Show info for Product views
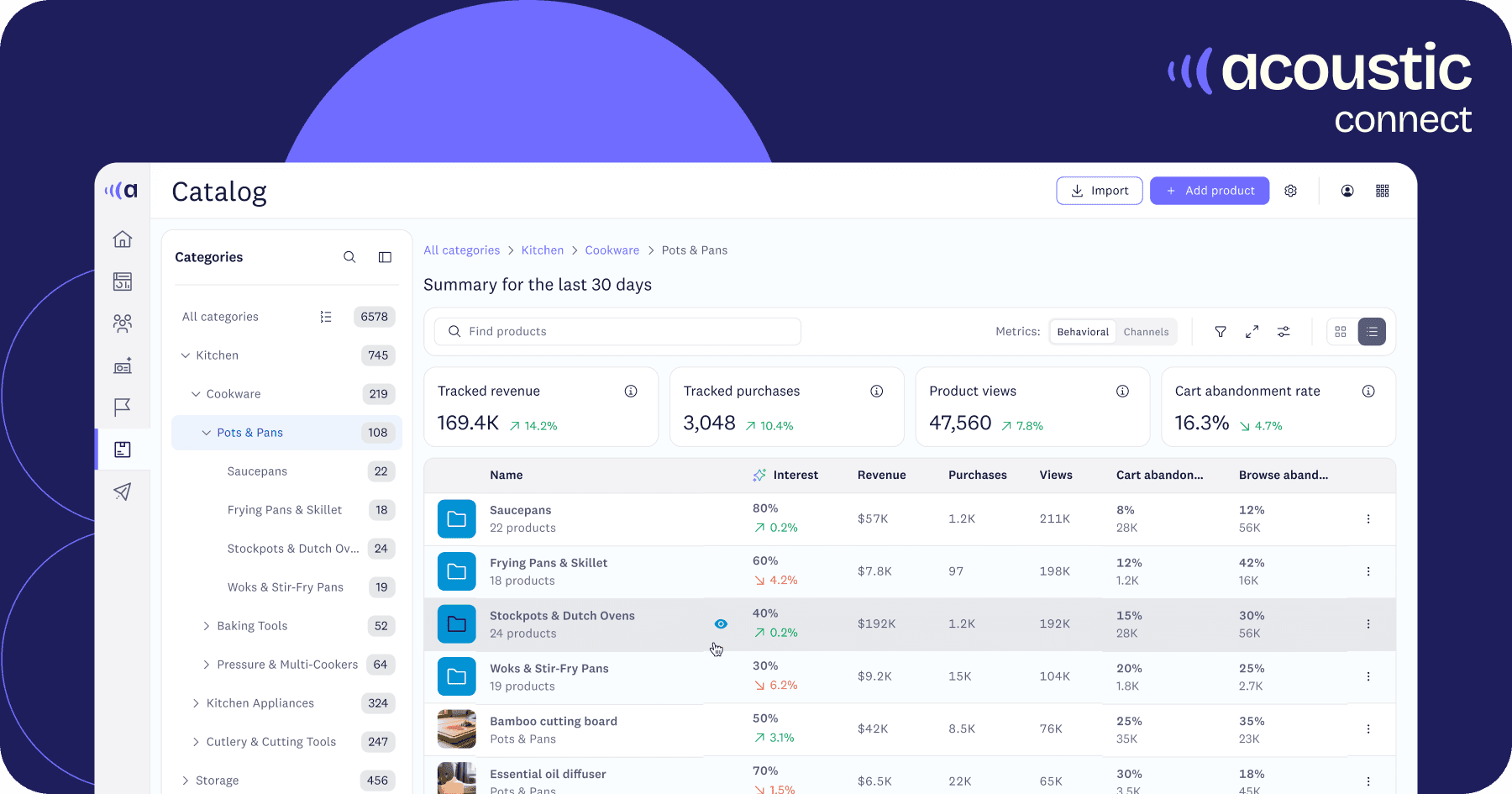1512x794 pixels. [x=1122, y=391]
